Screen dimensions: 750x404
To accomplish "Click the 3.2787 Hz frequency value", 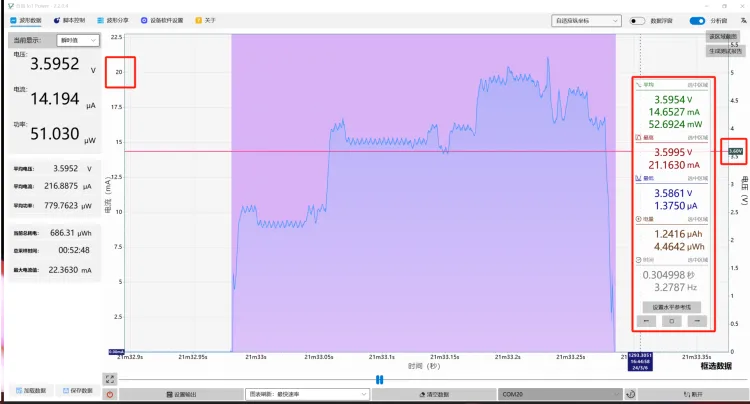I will 675,287.
